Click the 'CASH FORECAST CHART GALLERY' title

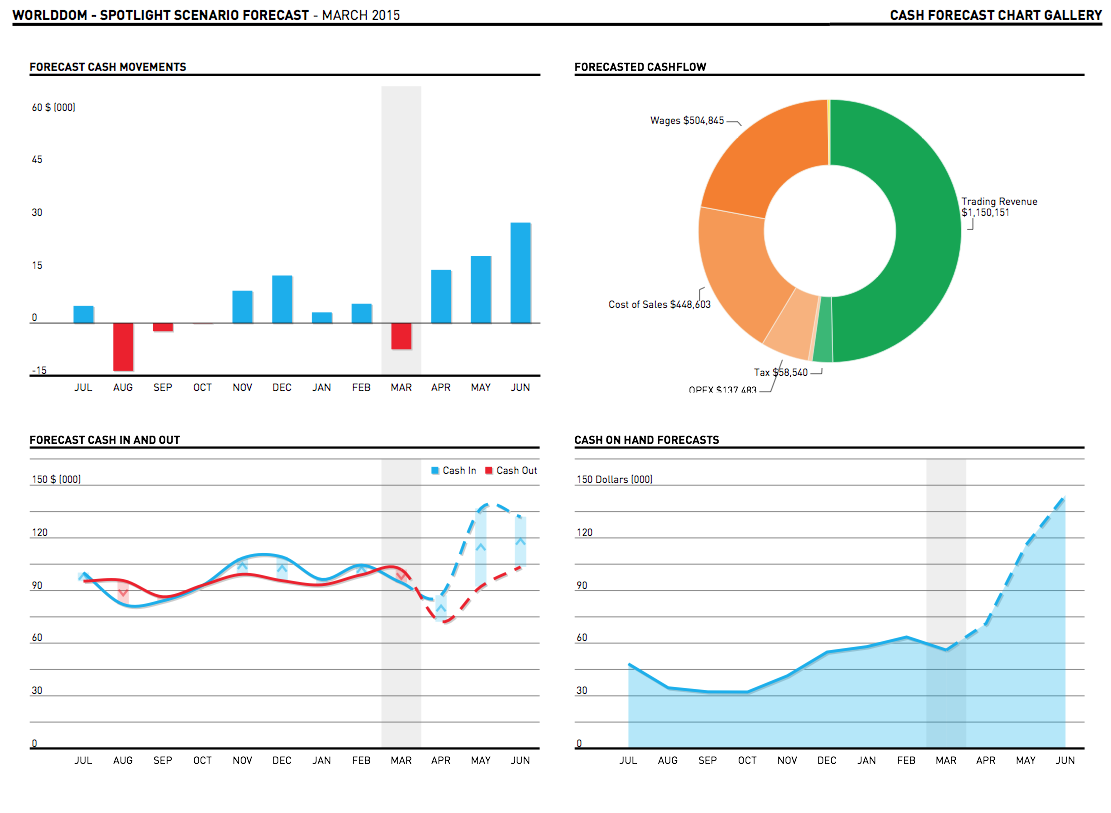996,15
